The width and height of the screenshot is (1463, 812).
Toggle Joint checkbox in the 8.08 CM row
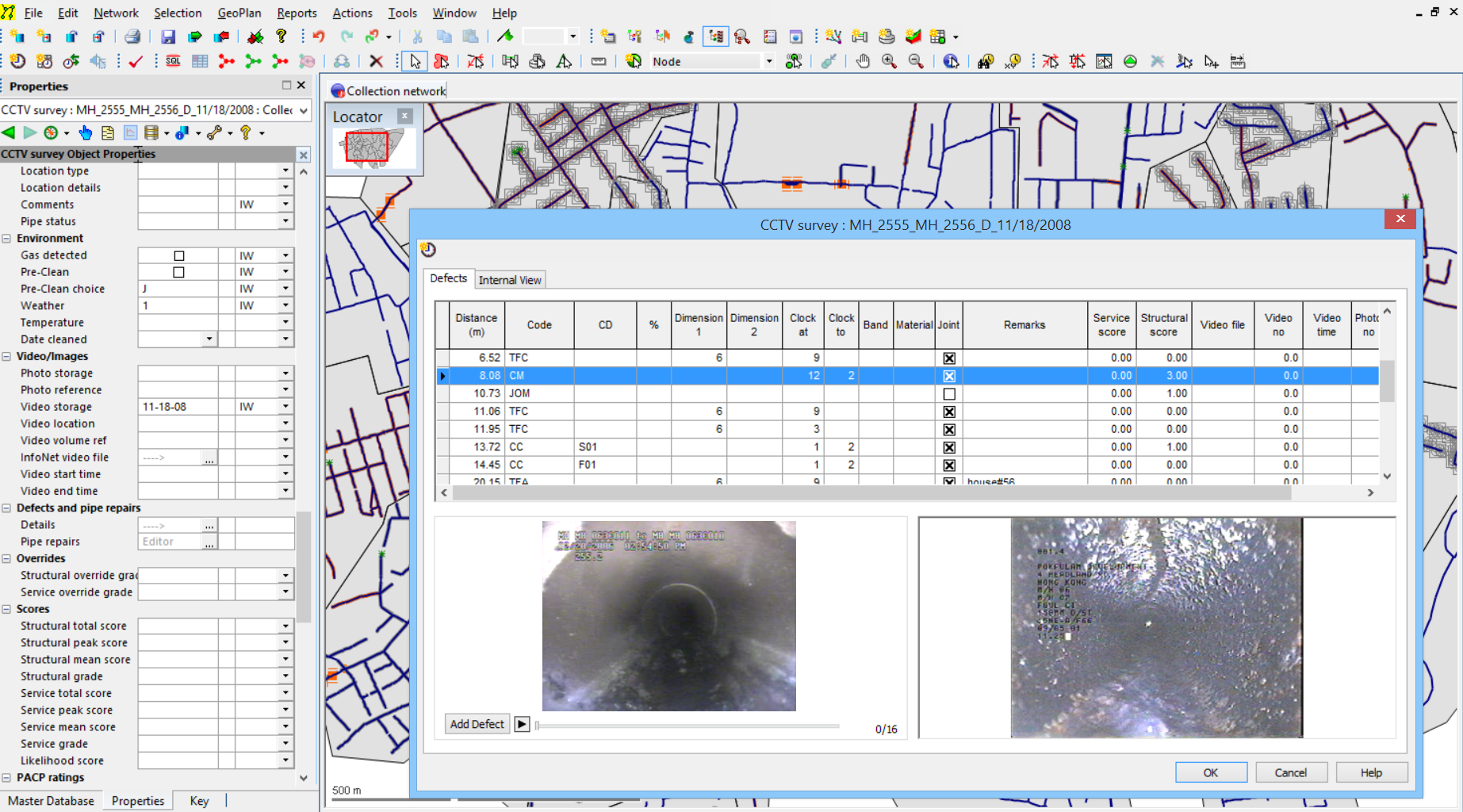click(948, 376)
